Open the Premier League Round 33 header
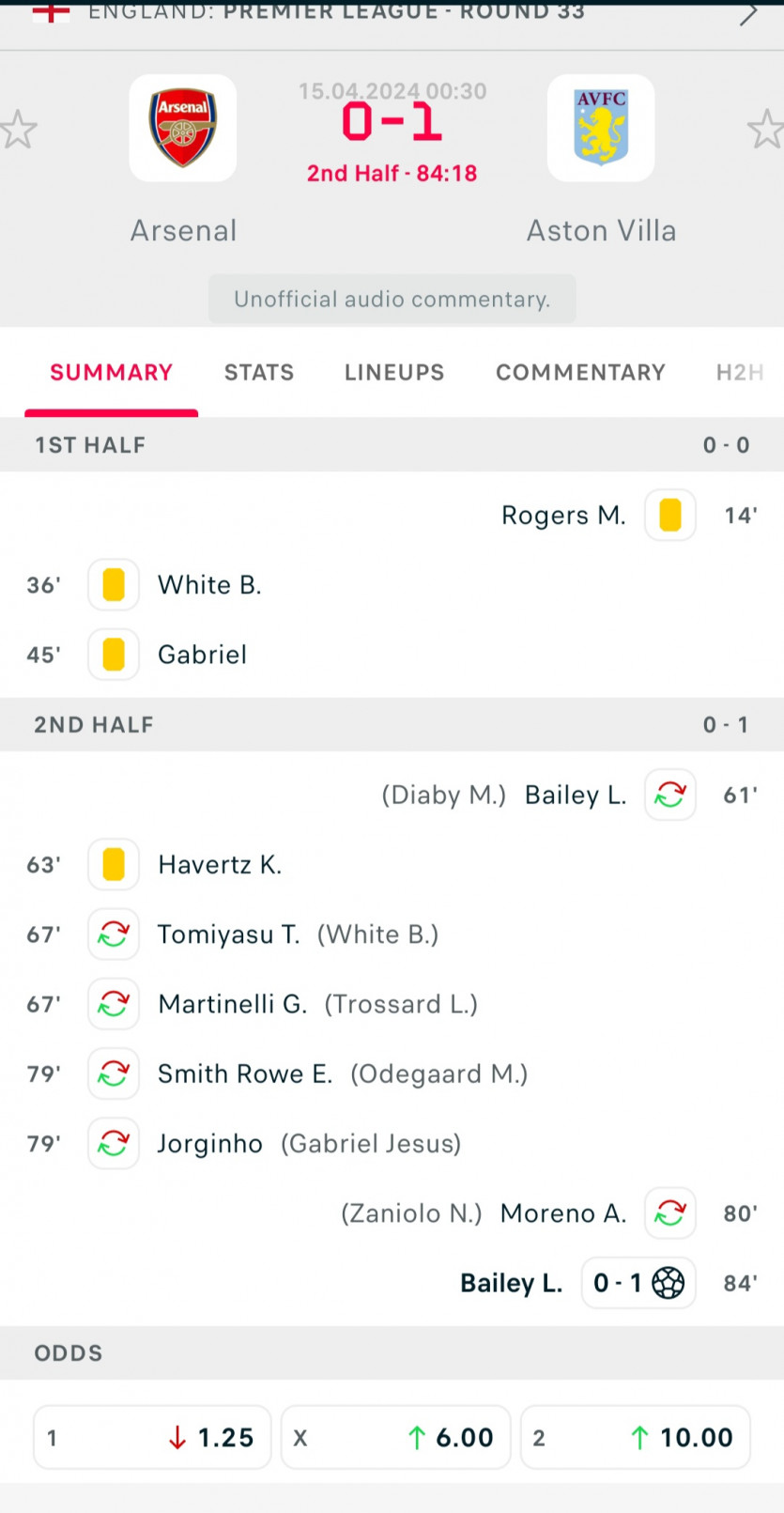Image resolution: width=784 pixels, height=1513 pixels. pos(336,13)
